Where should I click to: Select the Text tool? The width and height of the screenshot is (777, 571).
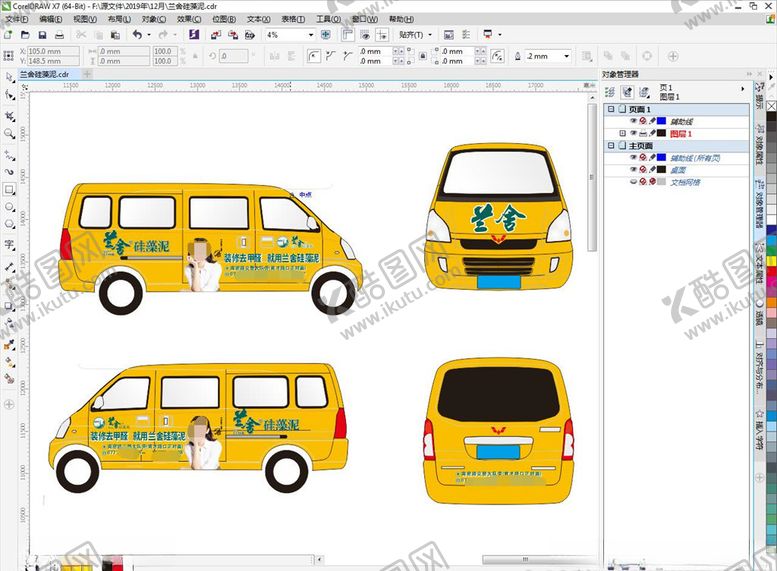(9, 245)
